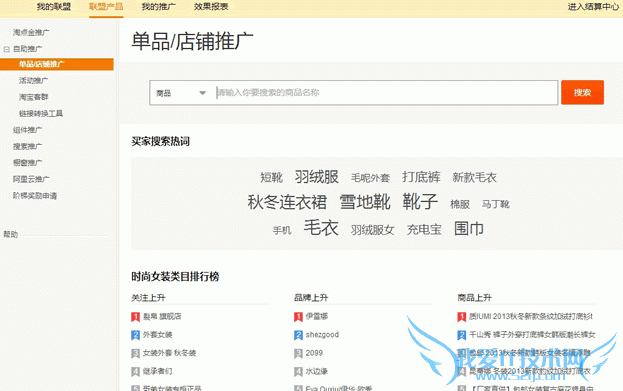Collapse the 自助推广 tree with the minus icon
The width and height of the screenshot is (623, 391).
click(6, 49)
